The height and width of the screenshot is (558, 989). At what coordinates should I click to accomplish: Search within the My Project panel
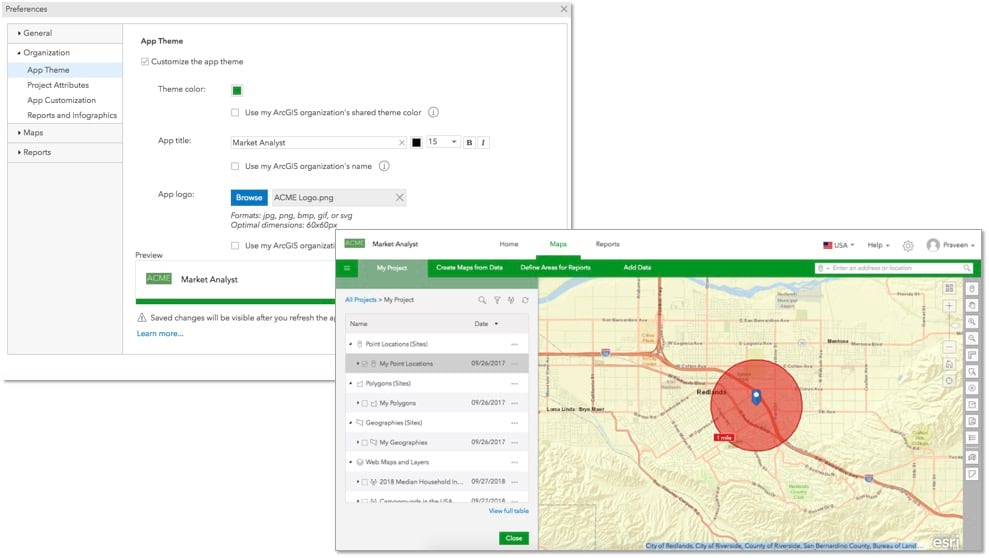pyautogui.click(x=482, y=300)
